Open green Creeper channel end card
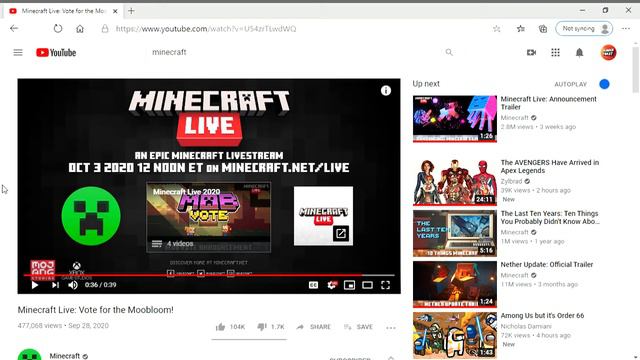 pos(91,216)
